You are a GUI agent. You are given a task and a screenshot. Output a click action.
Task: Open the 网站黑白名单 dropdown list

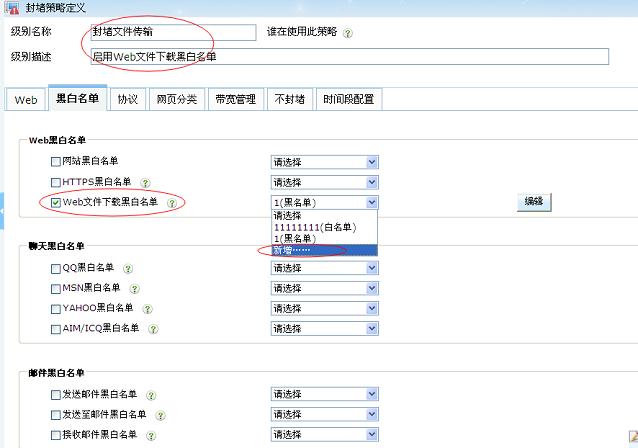point(324,161)
